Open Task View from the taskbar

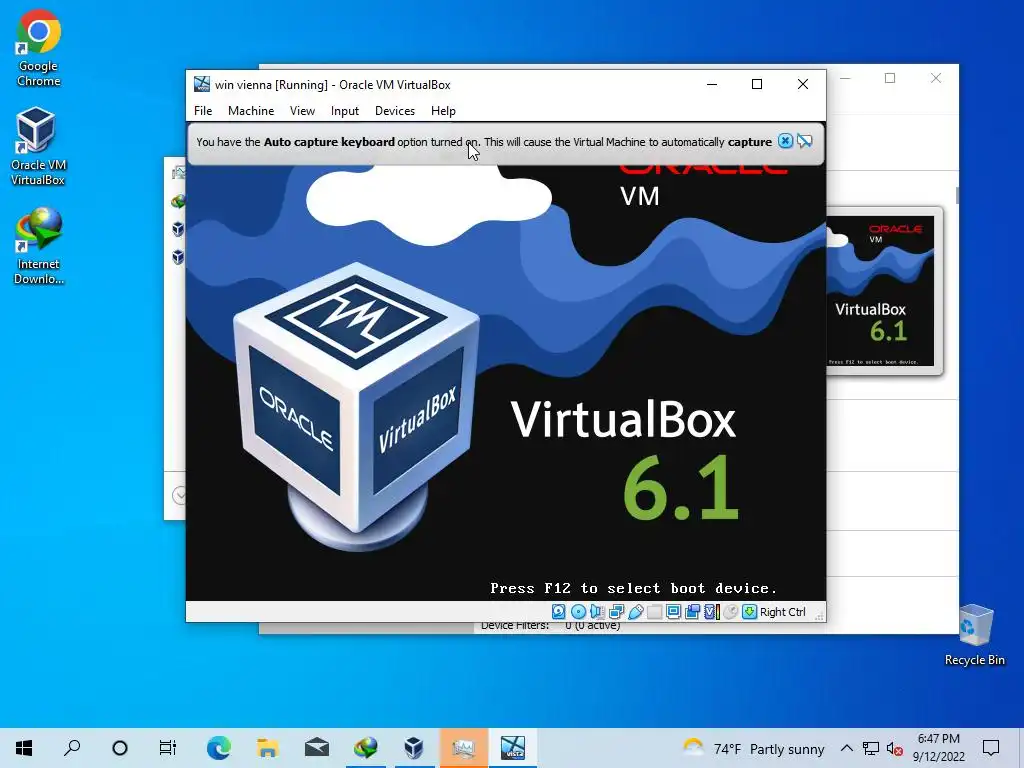click(x=168, y=748)
